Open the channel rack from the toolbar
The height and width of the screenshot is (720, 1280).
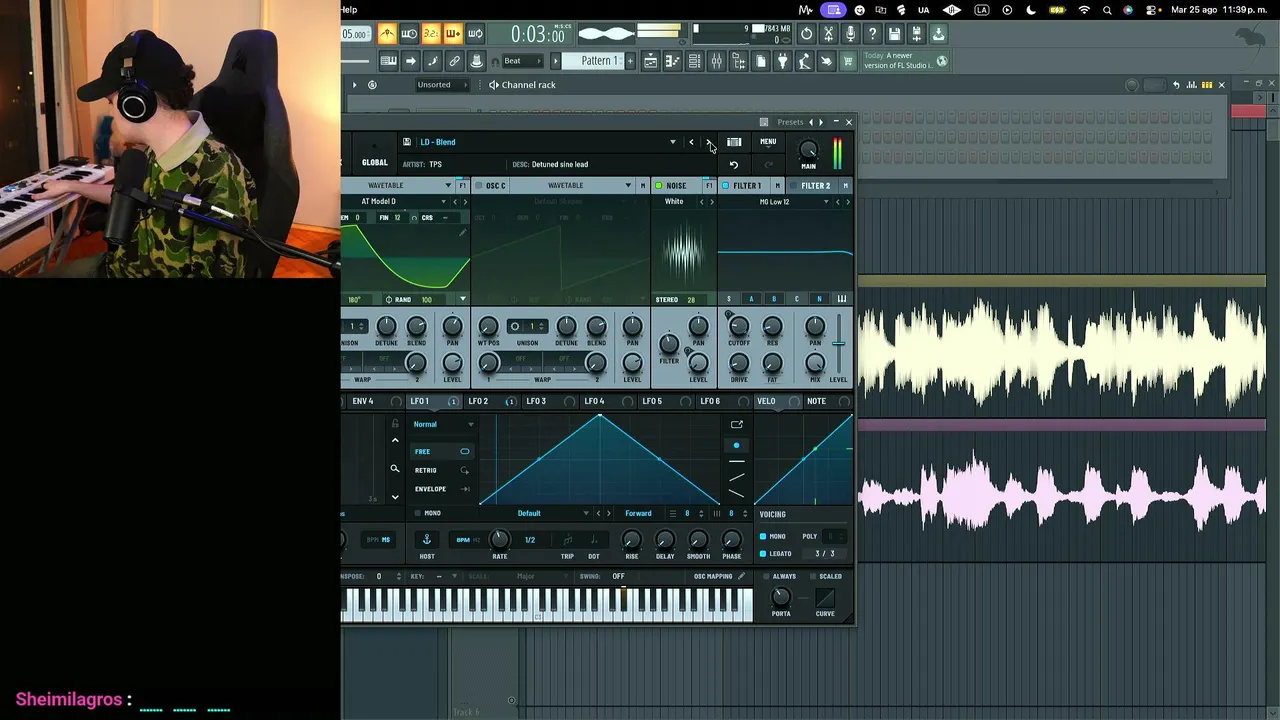694,62
